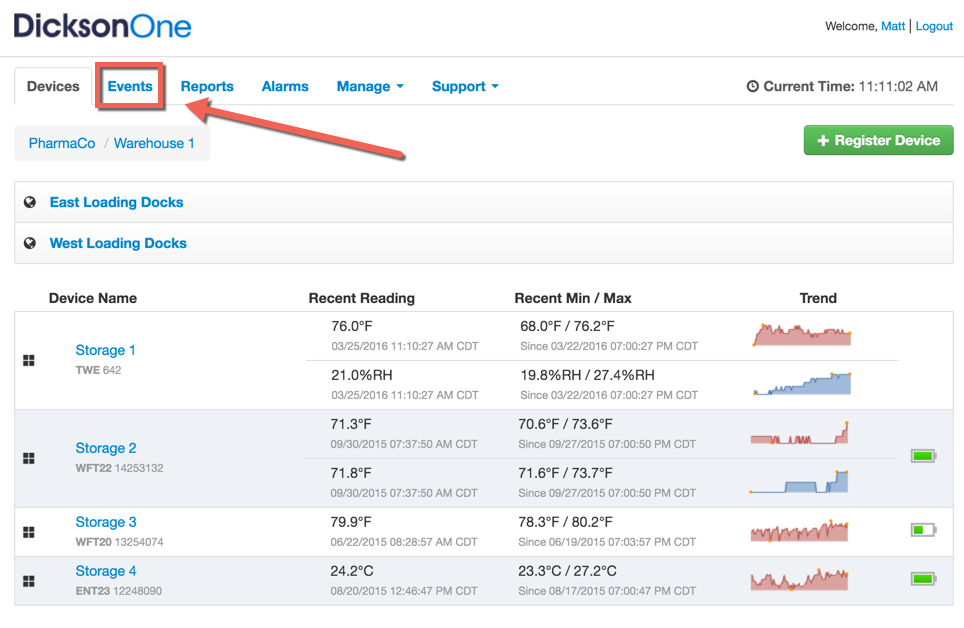Select the Devices tab

click(x=53, y=86)
